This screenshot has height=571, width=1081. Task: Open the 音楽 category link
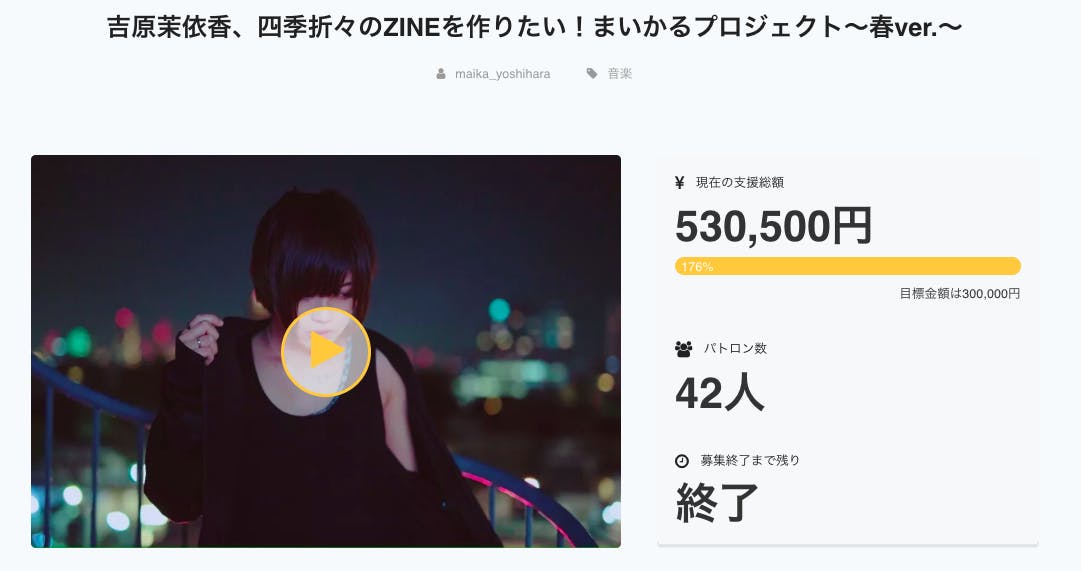(x=620, y=73)
